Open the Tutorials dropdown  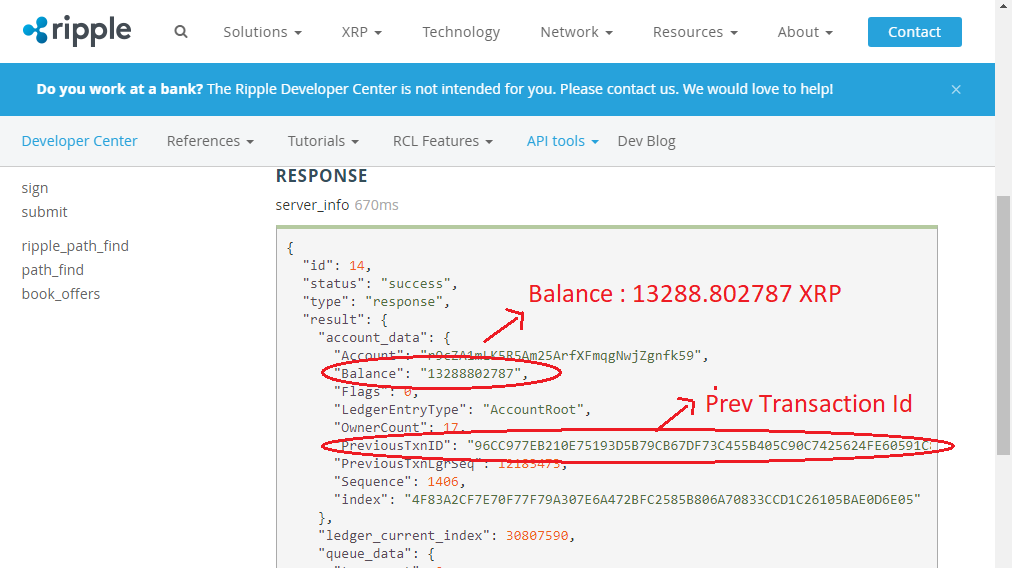point(323,141)
